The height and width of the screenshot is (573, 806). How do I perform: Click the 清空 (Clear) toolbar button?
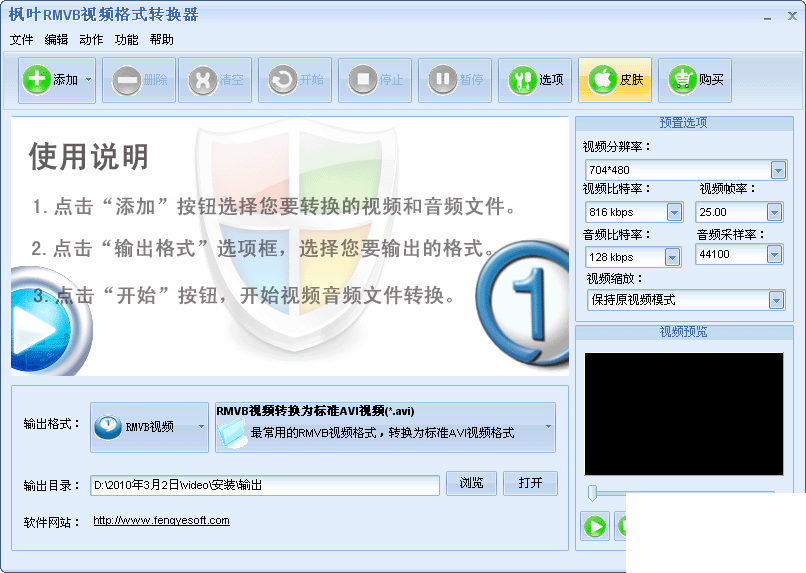click(215, 80)
